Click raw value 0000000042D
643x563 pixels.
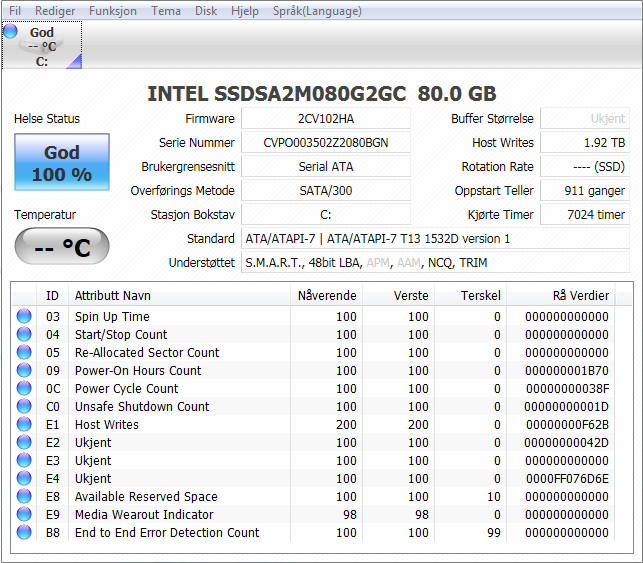click(566, 443)
